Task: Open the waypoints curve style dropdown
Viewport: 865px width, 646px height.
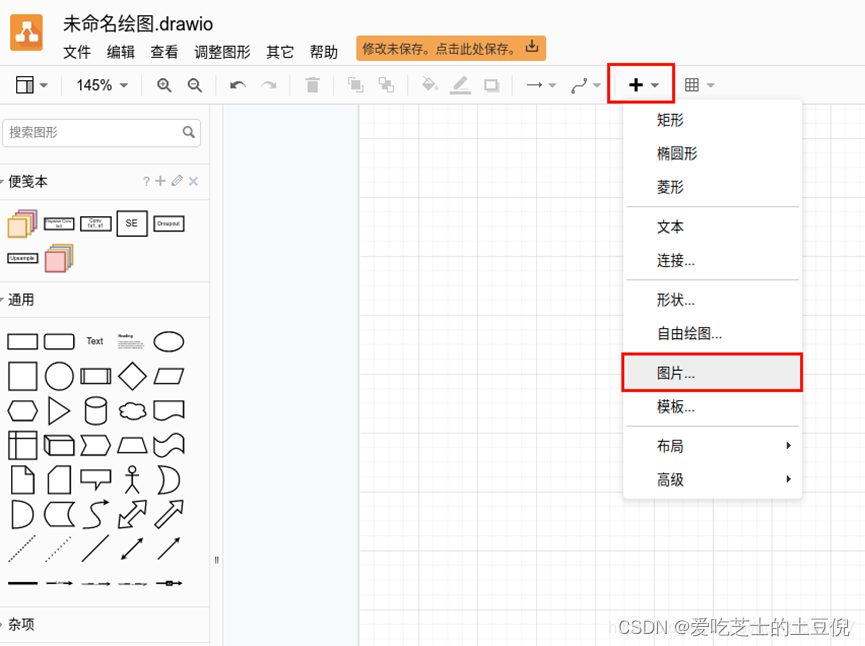Action: click(585, 85)
